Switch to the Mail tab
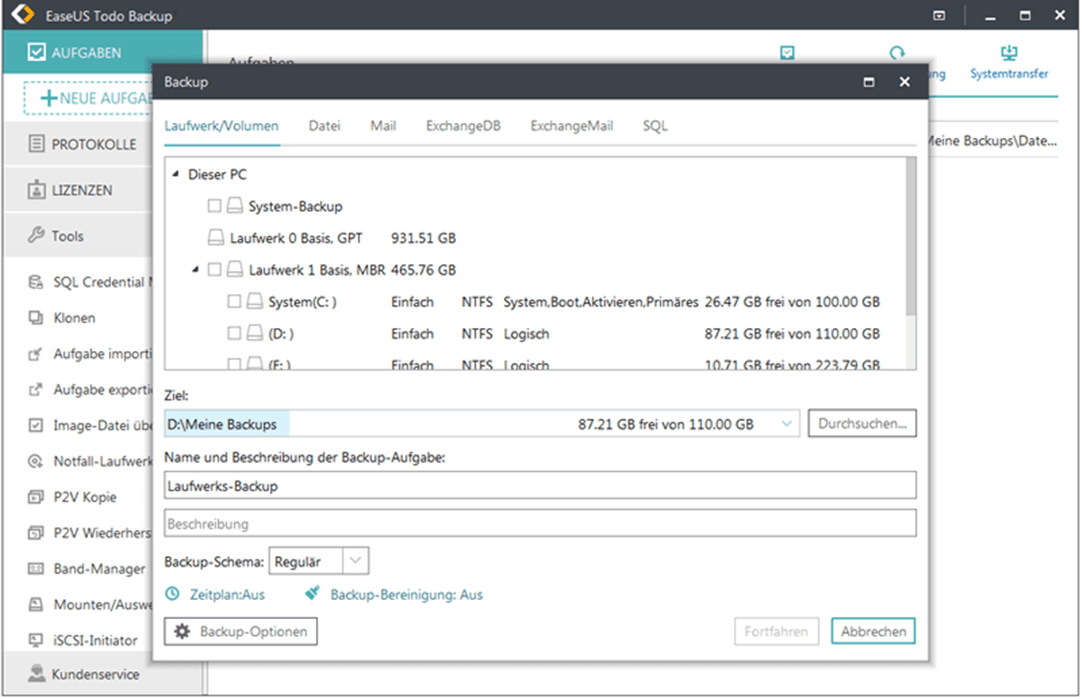 [383, 126]
